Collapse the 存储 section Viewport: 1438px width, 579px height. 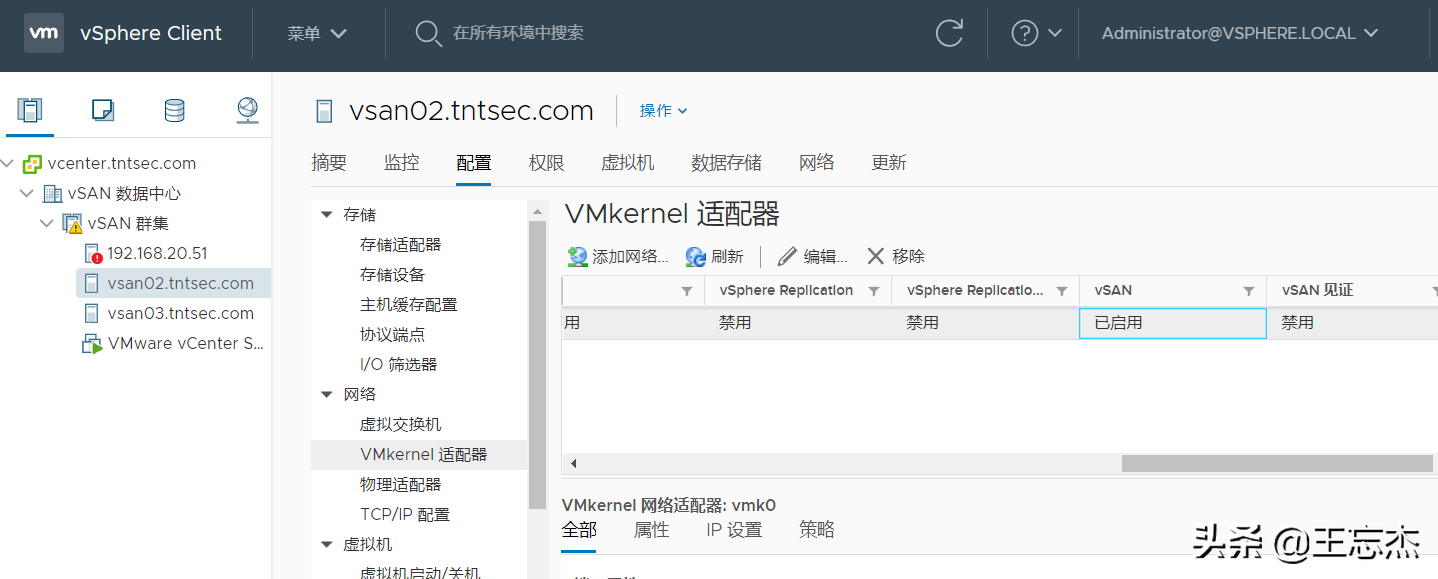pos(326,215)
